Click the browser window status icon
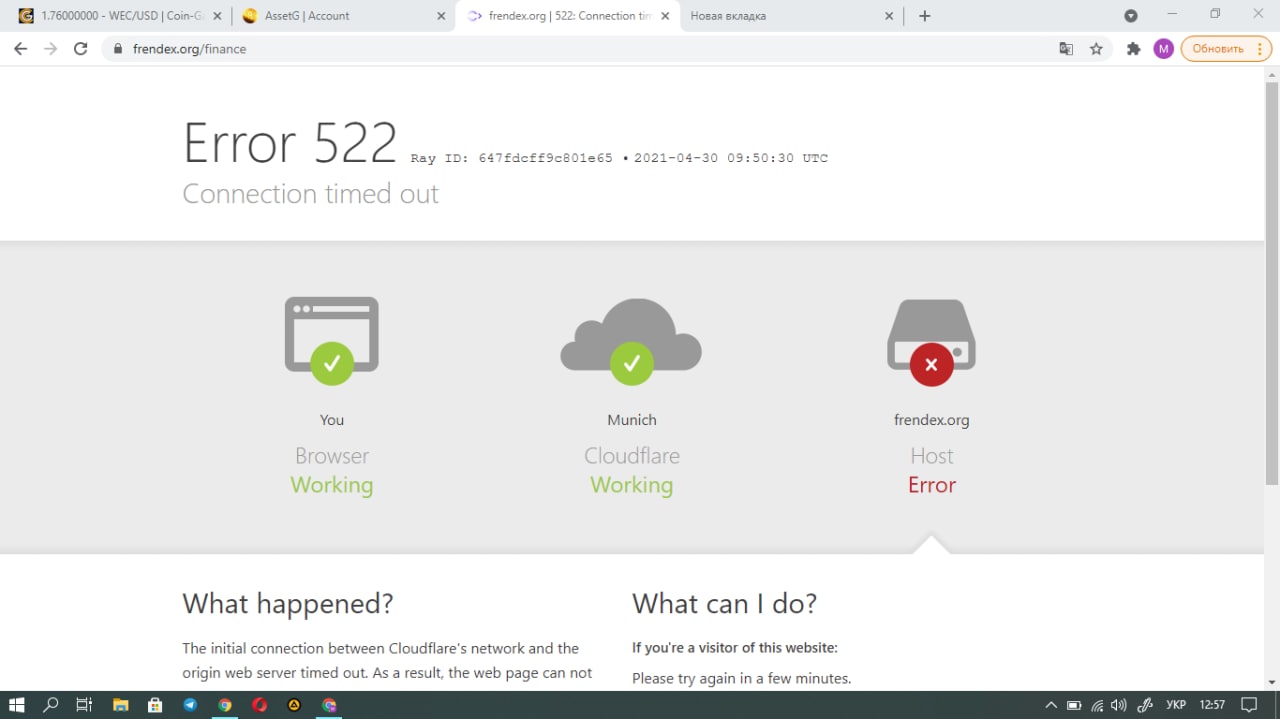The width and height of the screenshot is (1280, 719). coord(332,340)
